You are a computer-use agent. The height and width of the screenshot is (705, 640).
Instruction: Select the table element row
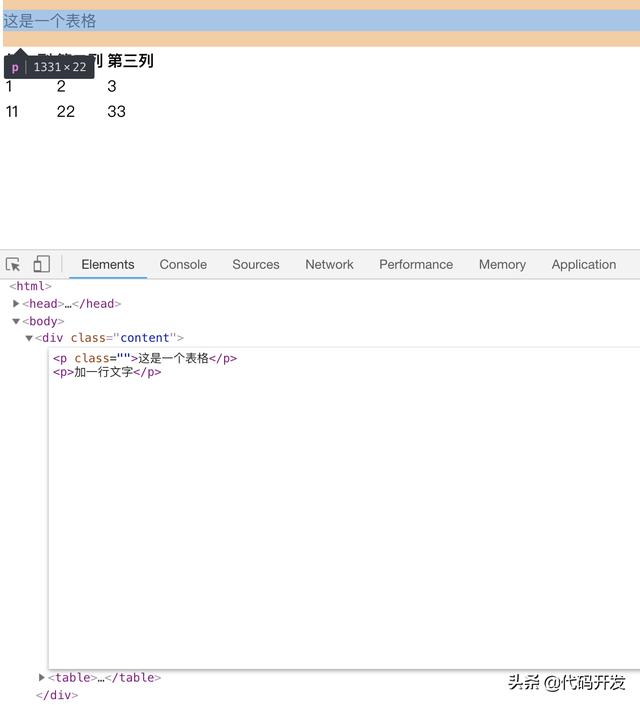pos(104,677)
